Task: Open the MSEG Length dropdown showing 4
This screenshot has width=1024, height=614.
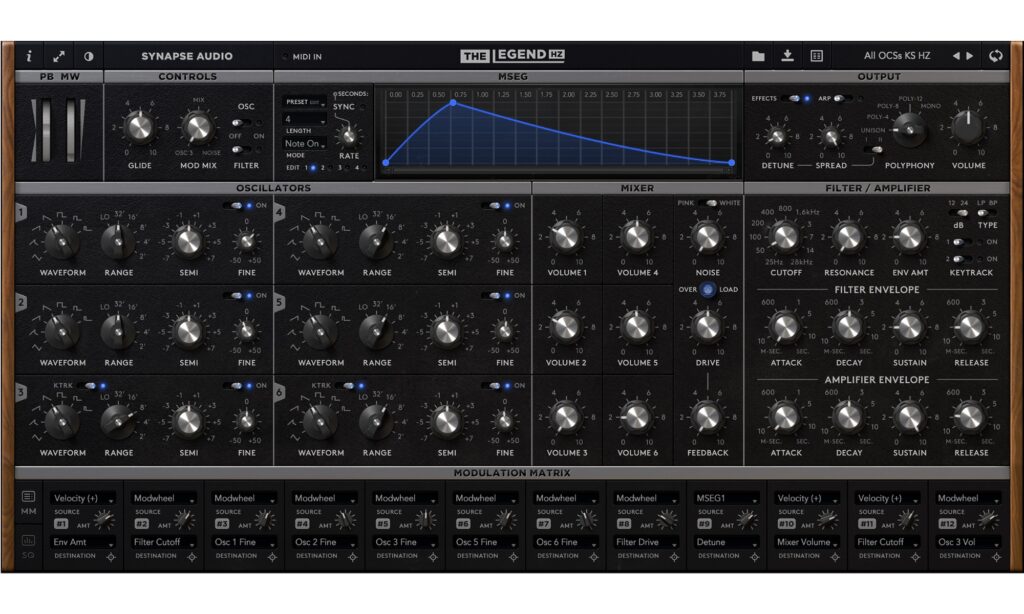Action: pyautogui.click(x=304, y=120)
